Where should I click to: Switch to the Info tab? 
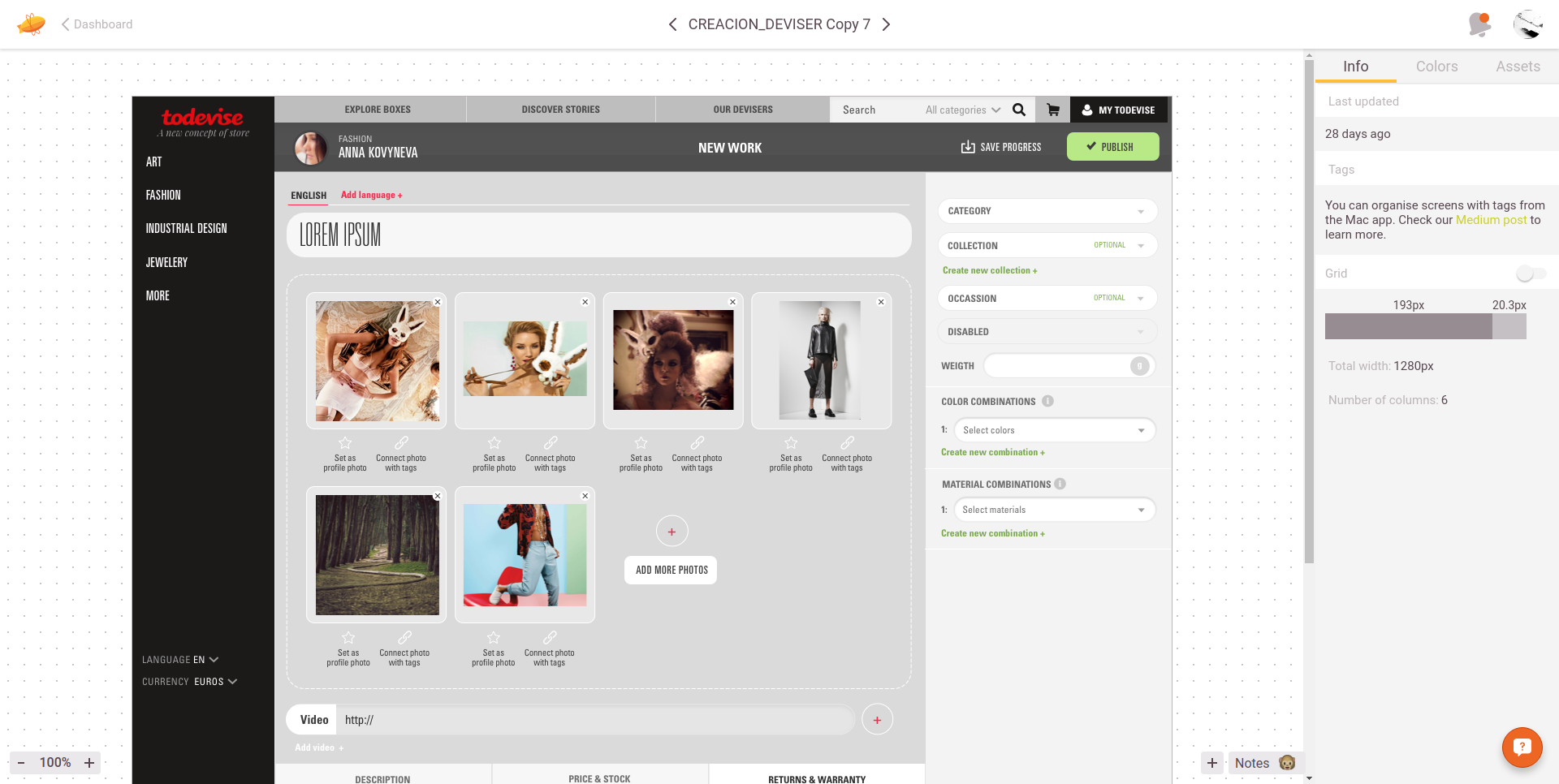1355,67
